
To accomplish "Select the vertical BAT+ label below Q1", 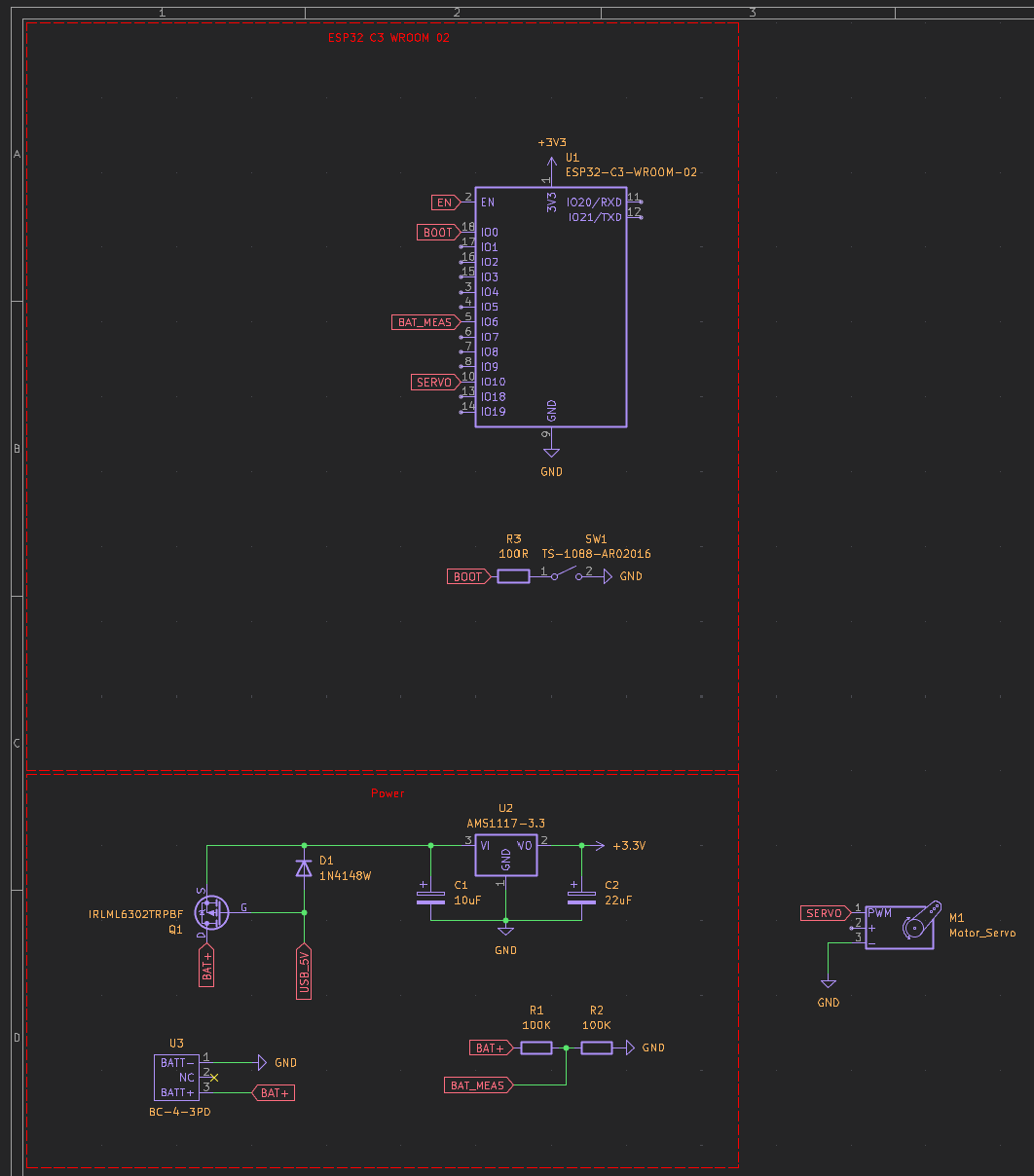I will click(206, 965).
